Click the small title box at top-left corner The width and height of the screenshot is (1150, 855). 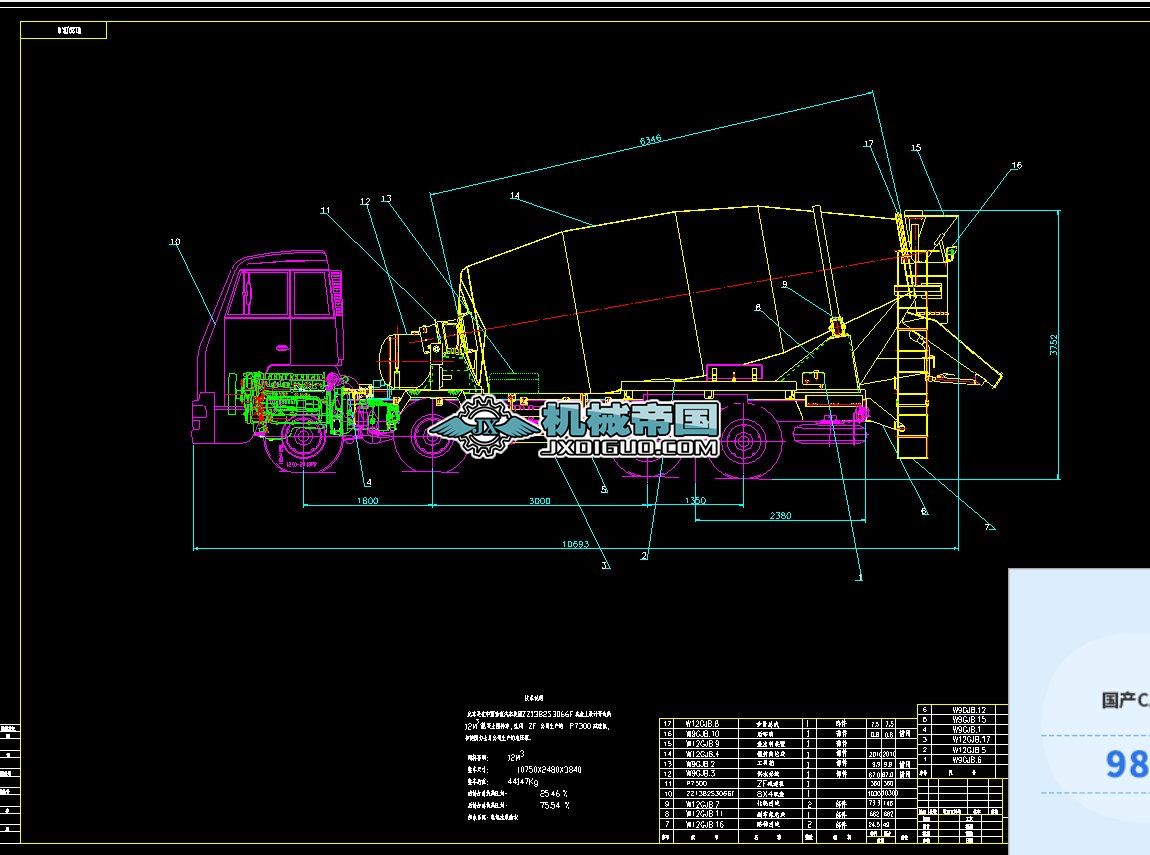tap(64, 30)
